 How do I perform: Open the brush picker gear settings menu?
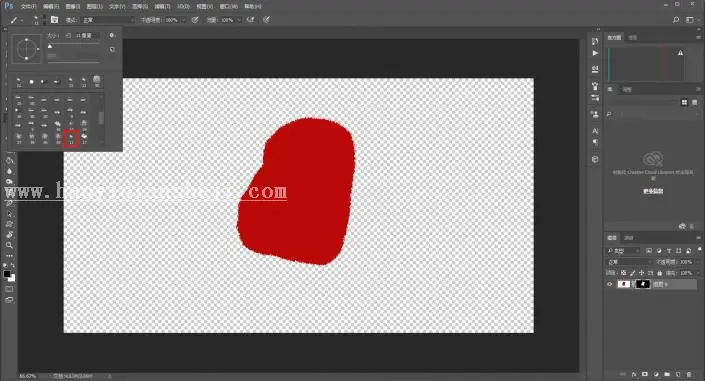coord(112,35)
